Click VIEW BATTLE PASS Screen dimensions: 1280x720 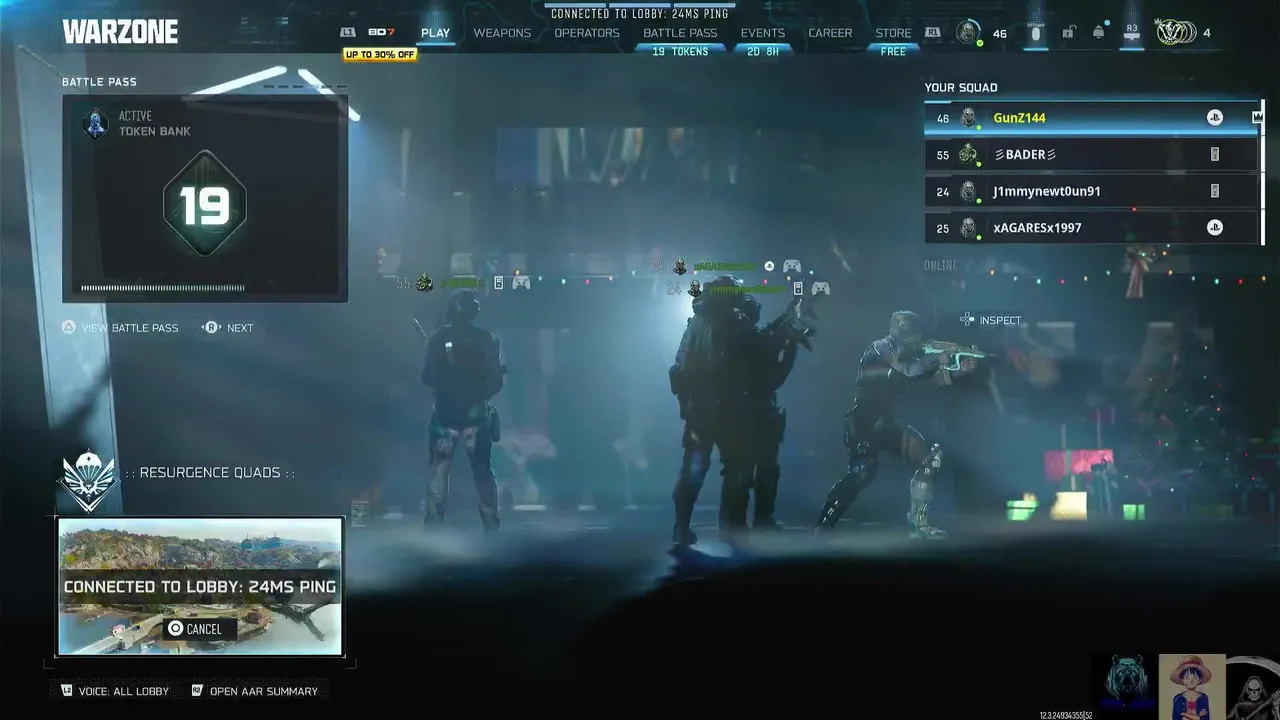pyautogui.click(x=130, y=328)
